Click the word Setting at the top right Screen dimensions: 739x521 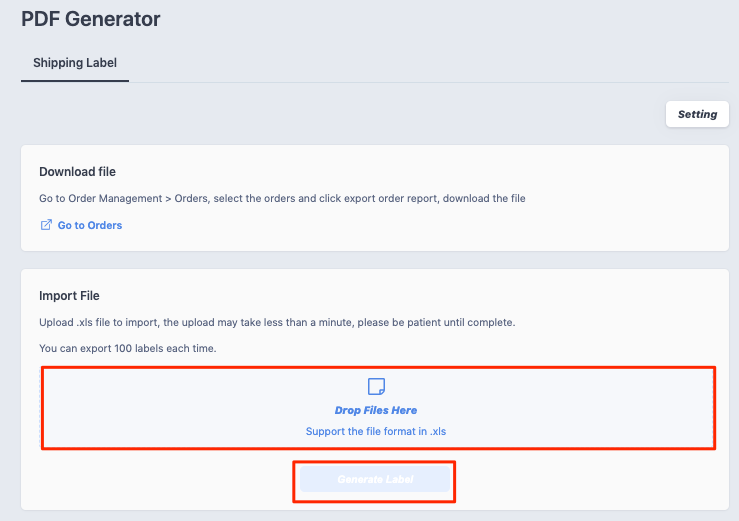coord(697,115)
